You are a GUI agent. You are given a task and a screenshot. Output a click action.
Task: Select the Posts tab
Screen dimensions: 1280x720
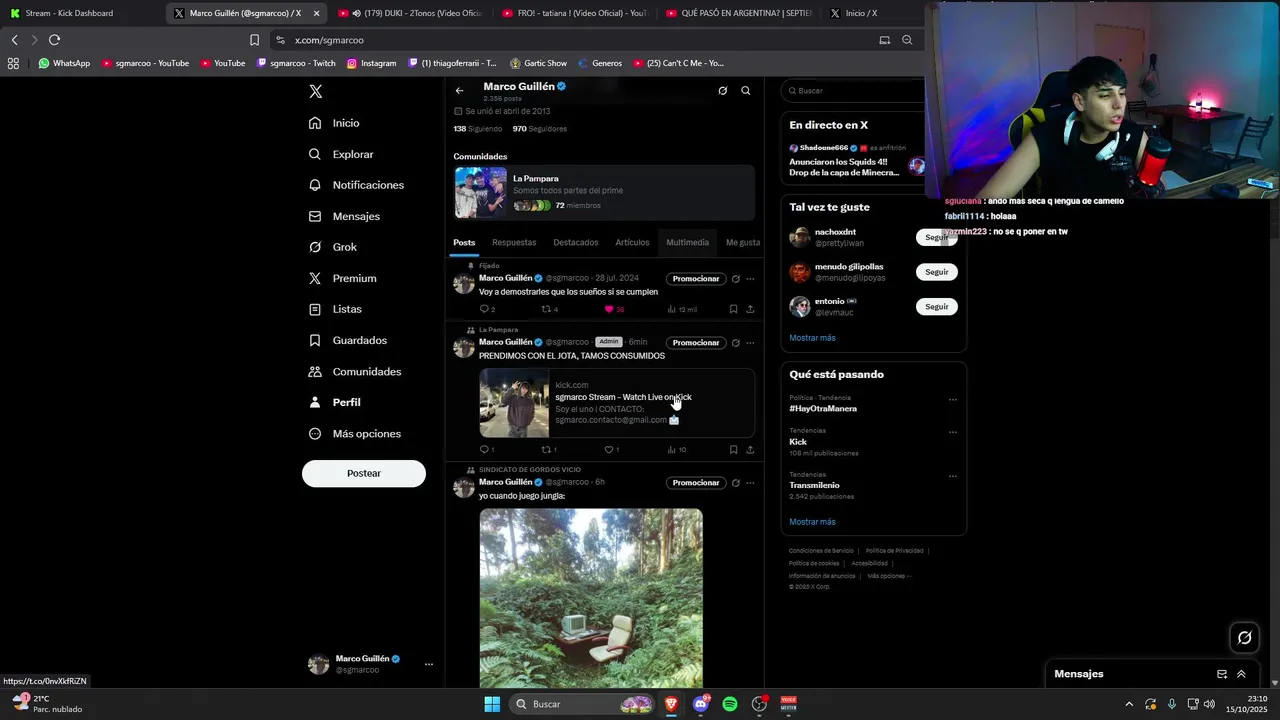coord(464,242)
